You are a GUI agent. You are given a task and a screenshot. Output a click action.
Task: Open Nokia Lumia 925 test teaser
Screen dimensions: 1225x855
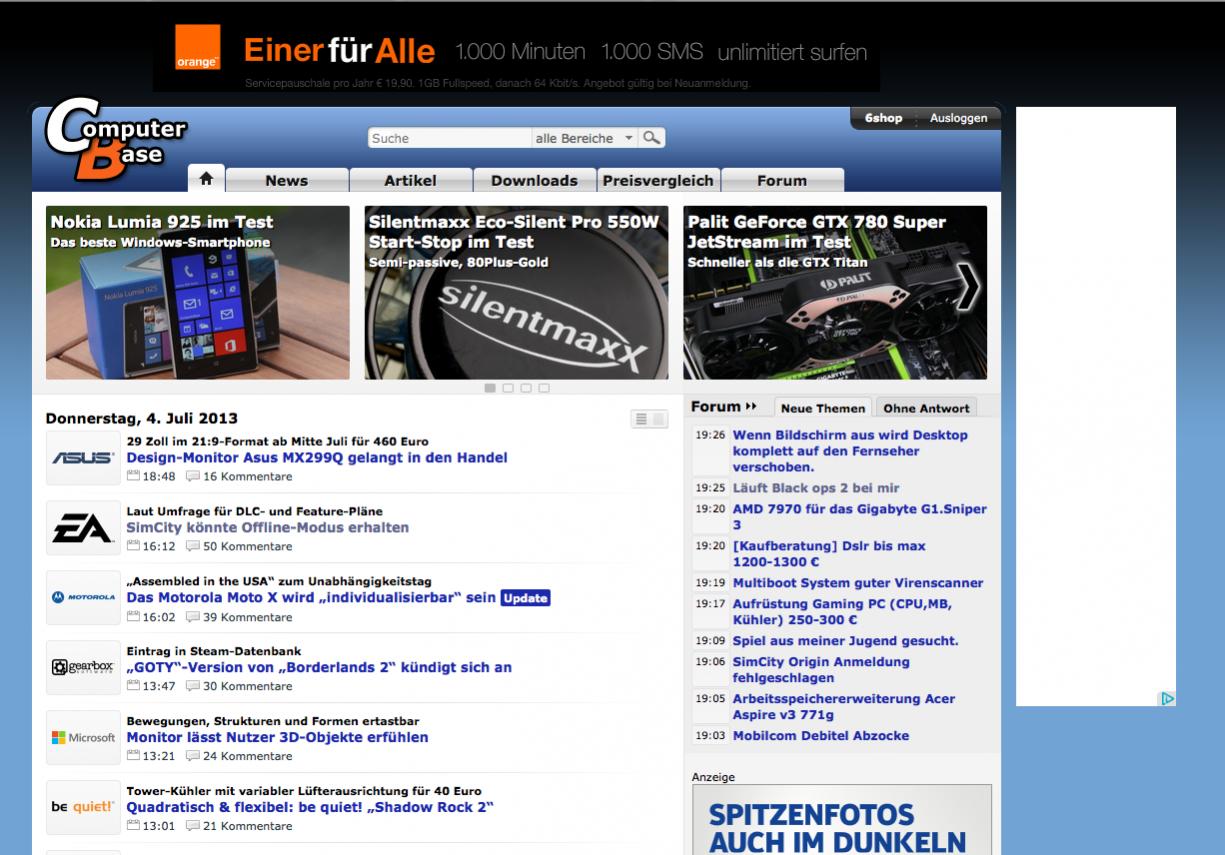pos(198,292)
